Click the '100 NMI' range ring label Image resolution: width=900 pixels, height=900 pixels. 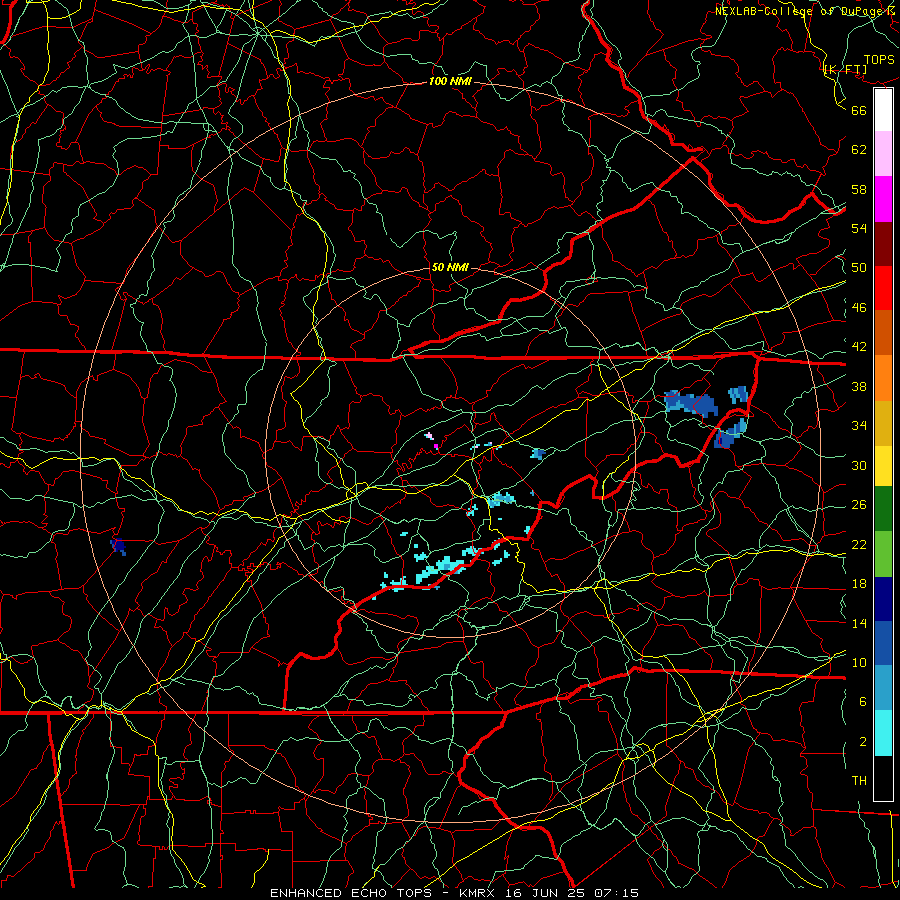pyautogui.click(x=450, y=82)
